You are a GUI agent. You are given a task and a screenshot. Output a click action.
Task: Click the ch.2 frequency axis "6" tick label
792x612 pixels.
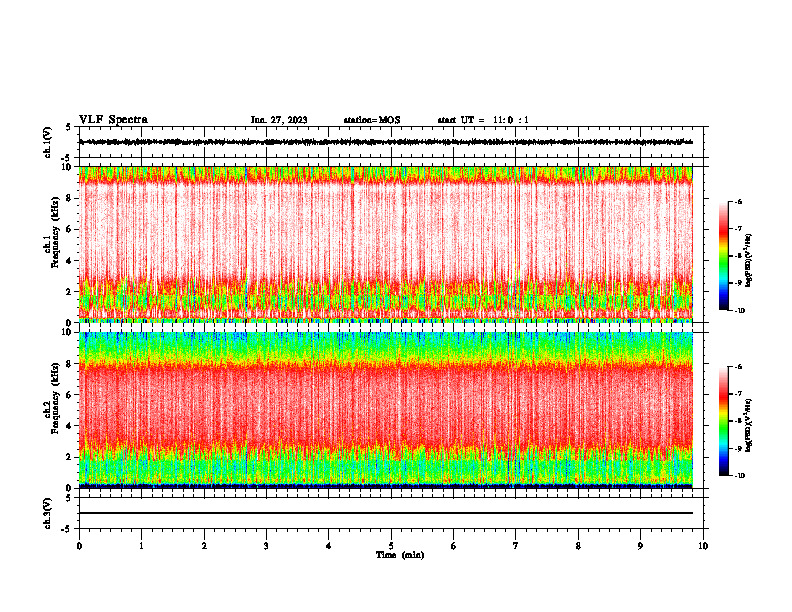pos(70,395)
